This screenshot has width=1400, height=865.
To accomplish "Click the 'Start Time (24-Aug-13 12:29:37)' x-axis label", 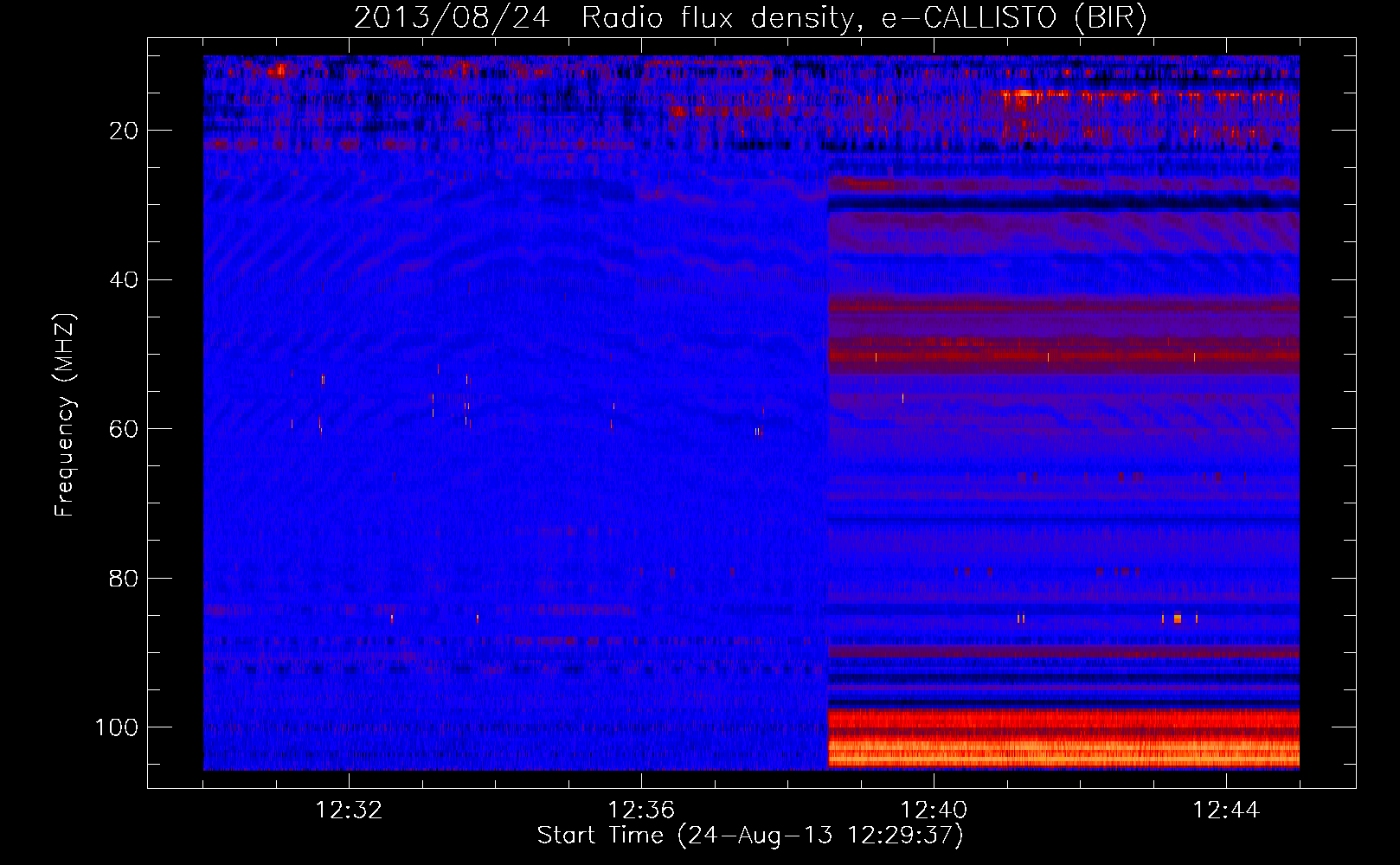I will 750,836.
